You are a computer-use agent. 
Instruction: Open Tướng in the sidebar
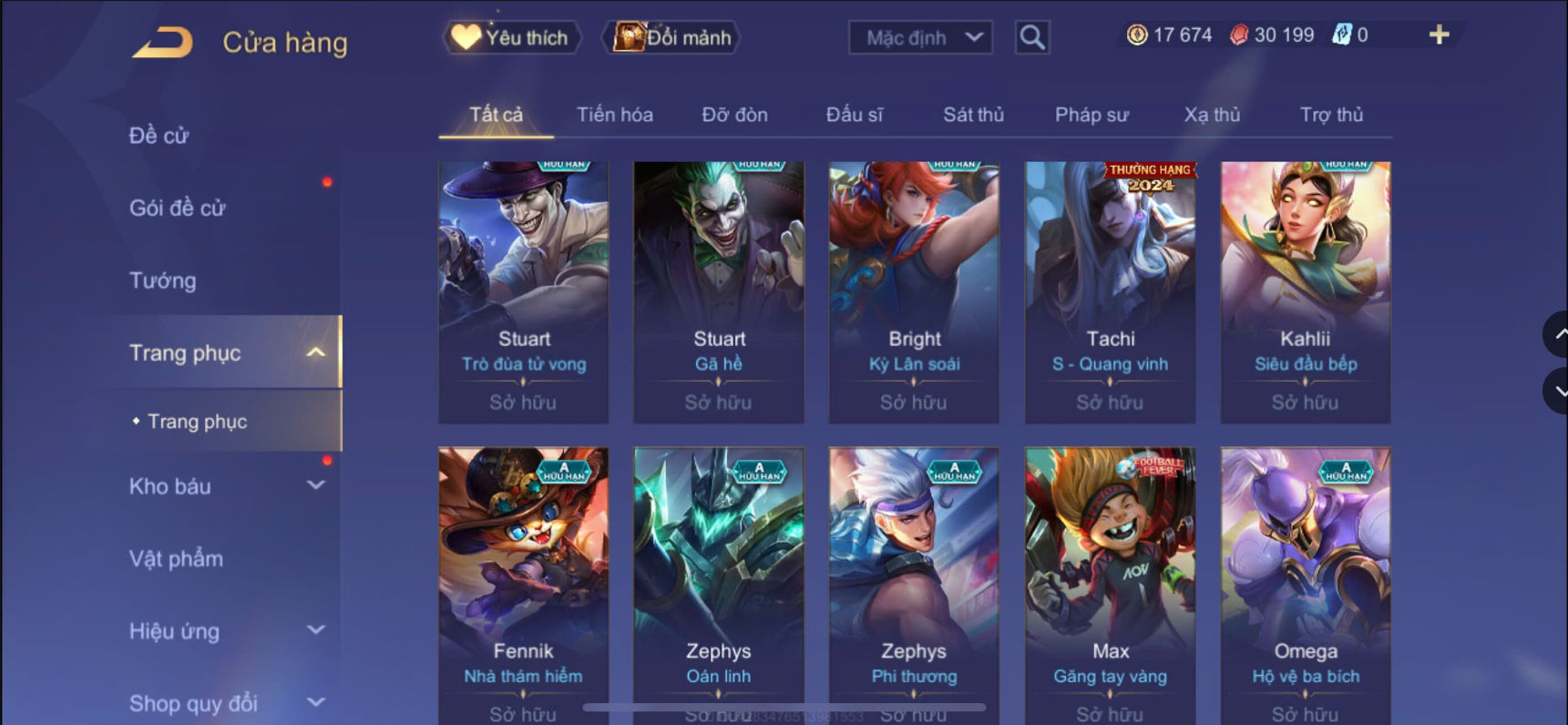162,281
